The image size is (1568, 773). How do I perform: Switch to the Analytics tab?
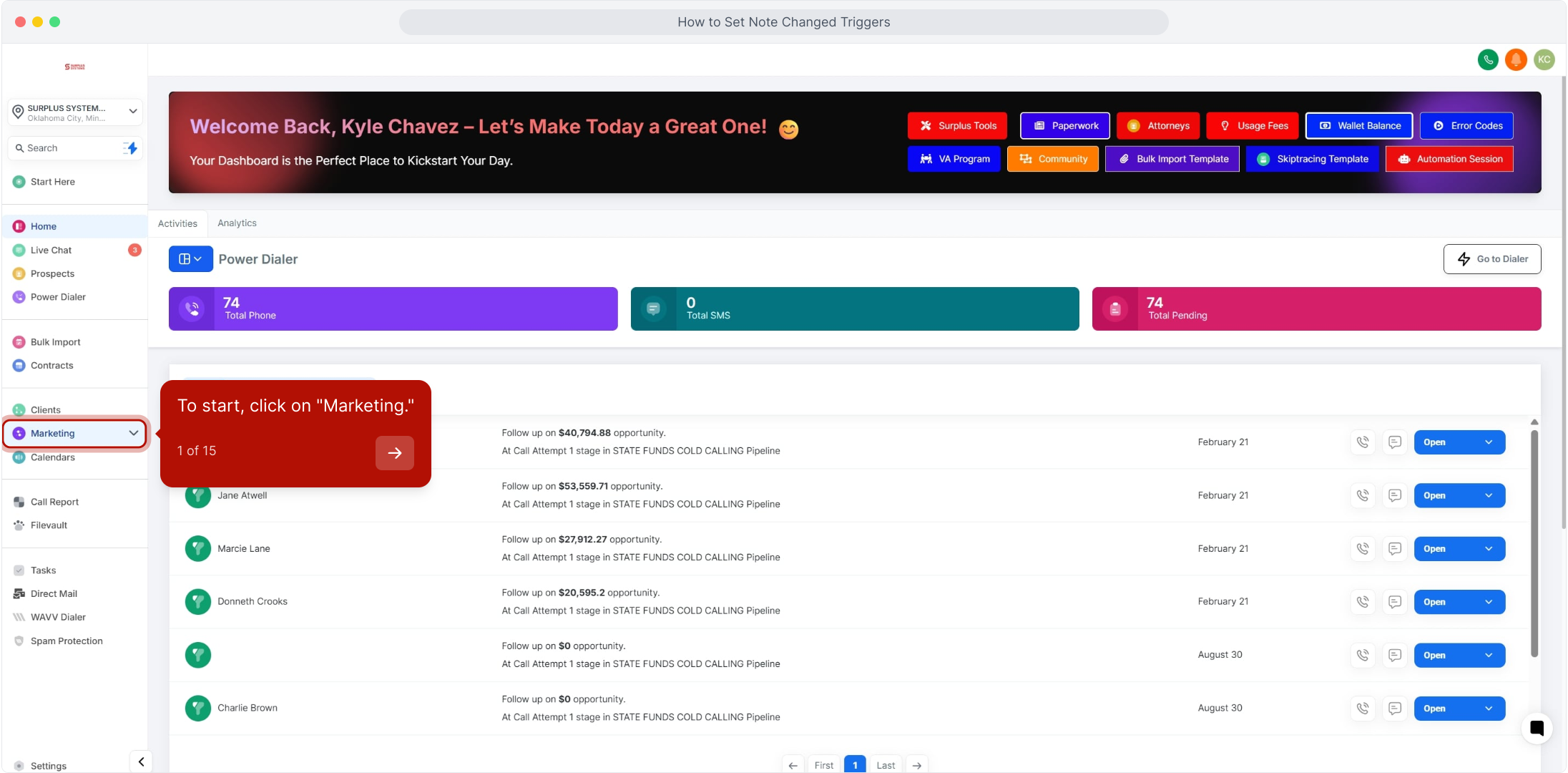pyautogui.click(x=237, y=223)
